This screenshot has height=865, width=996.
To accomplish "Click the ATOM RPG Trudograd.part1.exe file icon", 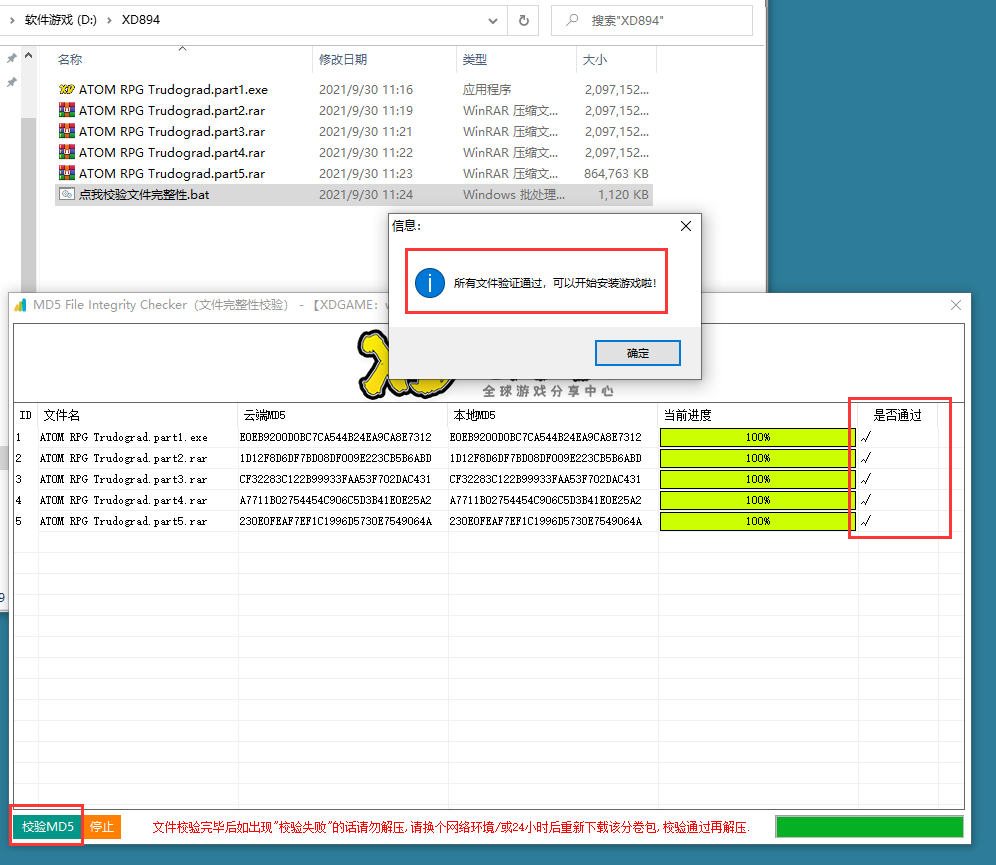I will tap(67, 89).
